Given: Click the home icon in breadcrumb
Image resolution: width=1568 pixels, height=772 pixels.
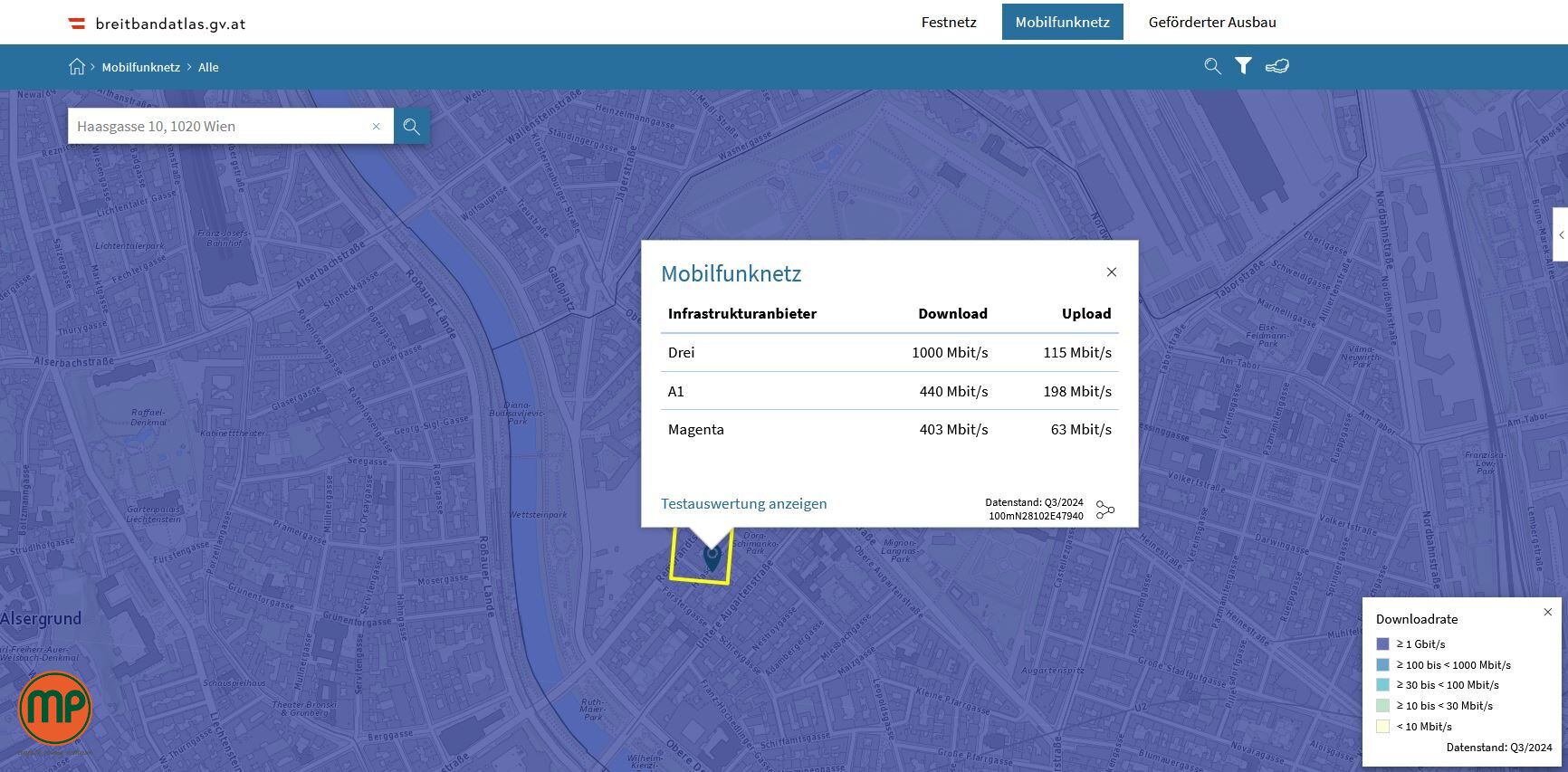Looking at the screenshot, I should point(77,67).
